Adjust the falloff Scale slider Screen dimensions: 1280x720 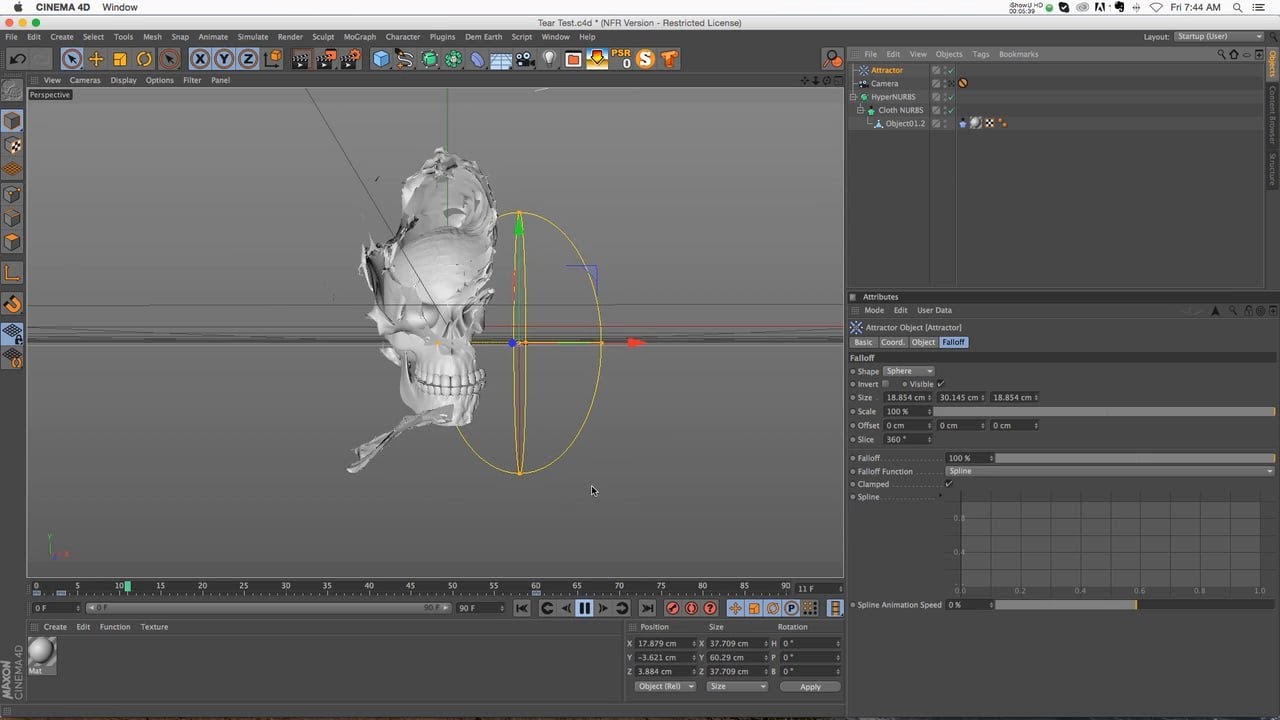pyautogui.click(x=1104, y=411)
